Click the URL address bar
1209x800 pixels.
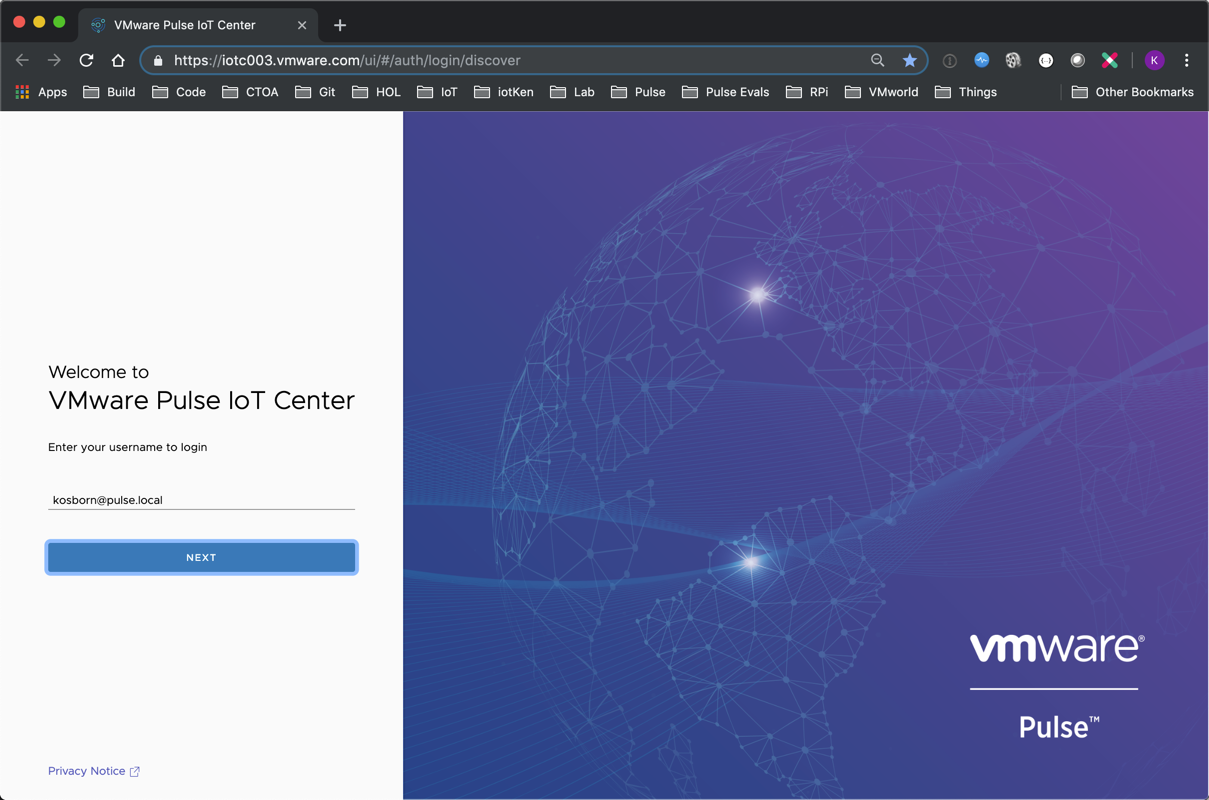[500, 60]
